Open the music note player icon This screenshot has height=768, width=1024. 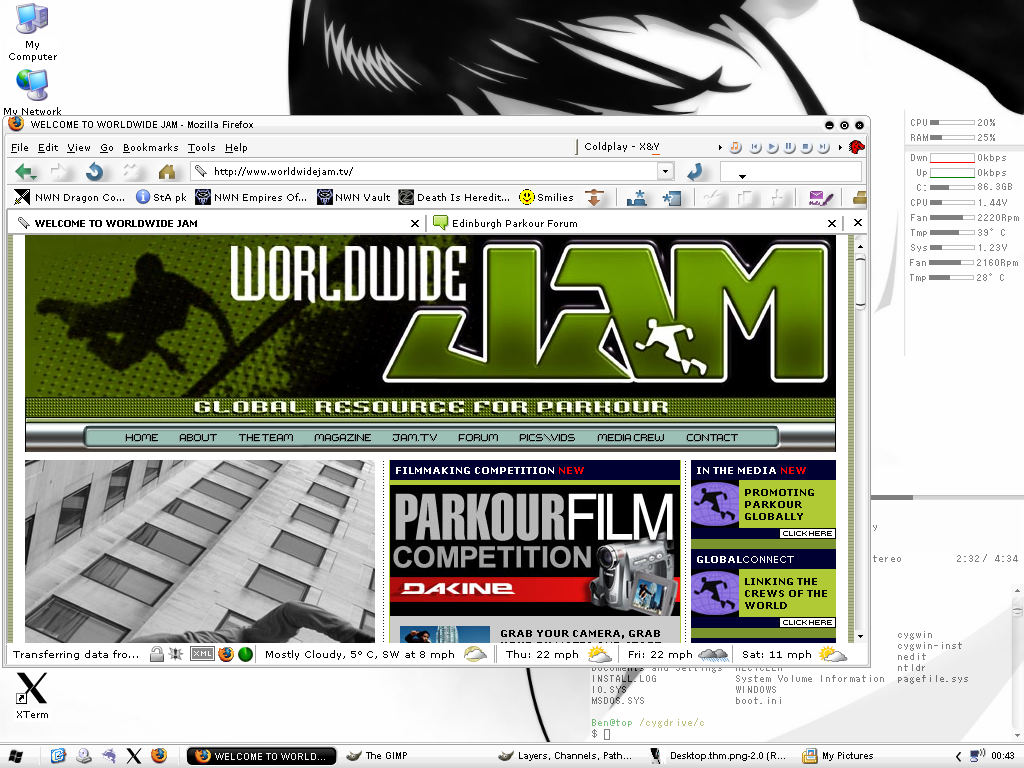tap(735, 147)
